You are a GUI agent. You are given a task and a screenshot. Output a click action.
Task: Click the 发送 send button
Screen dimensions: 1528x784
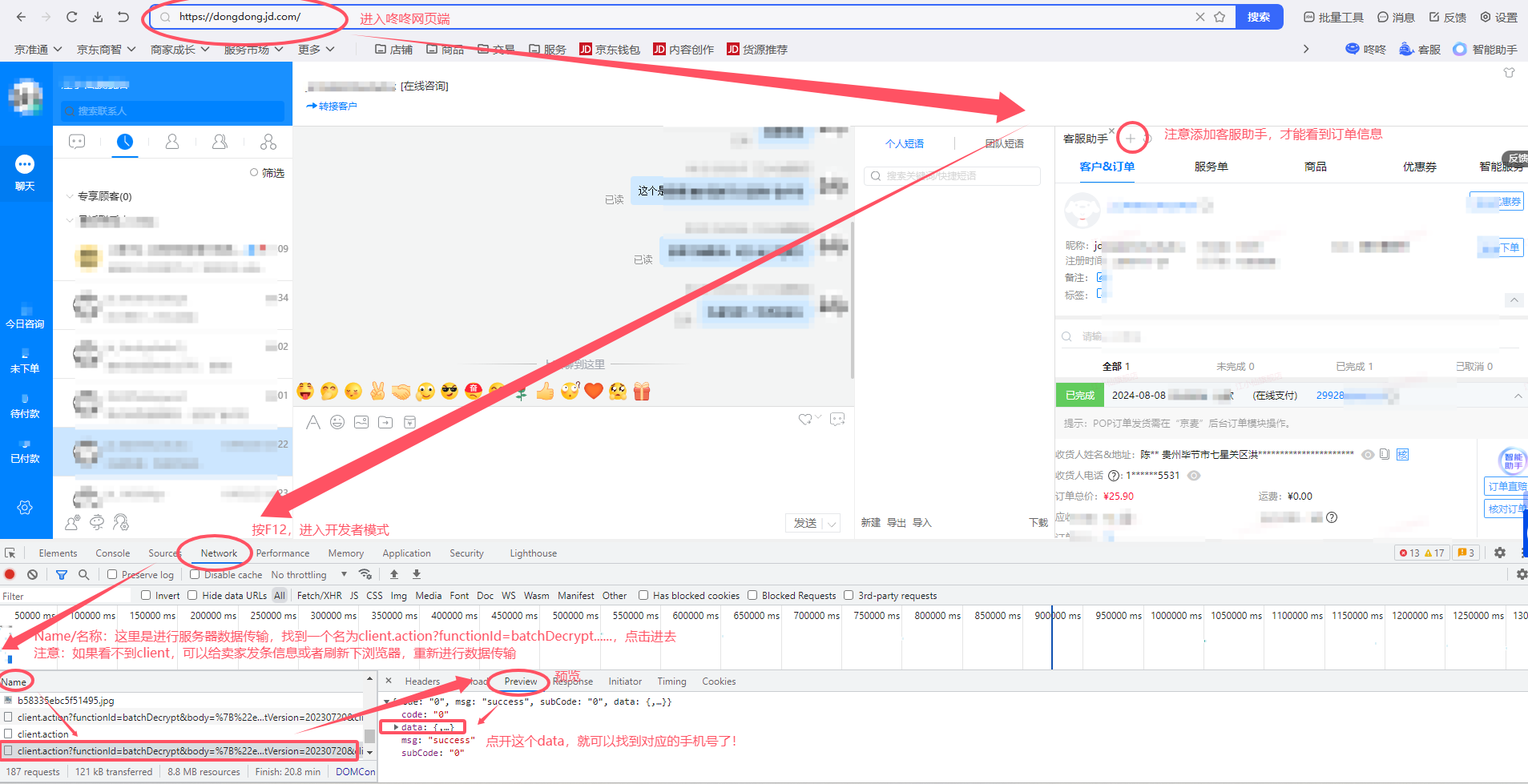point(805,524)
